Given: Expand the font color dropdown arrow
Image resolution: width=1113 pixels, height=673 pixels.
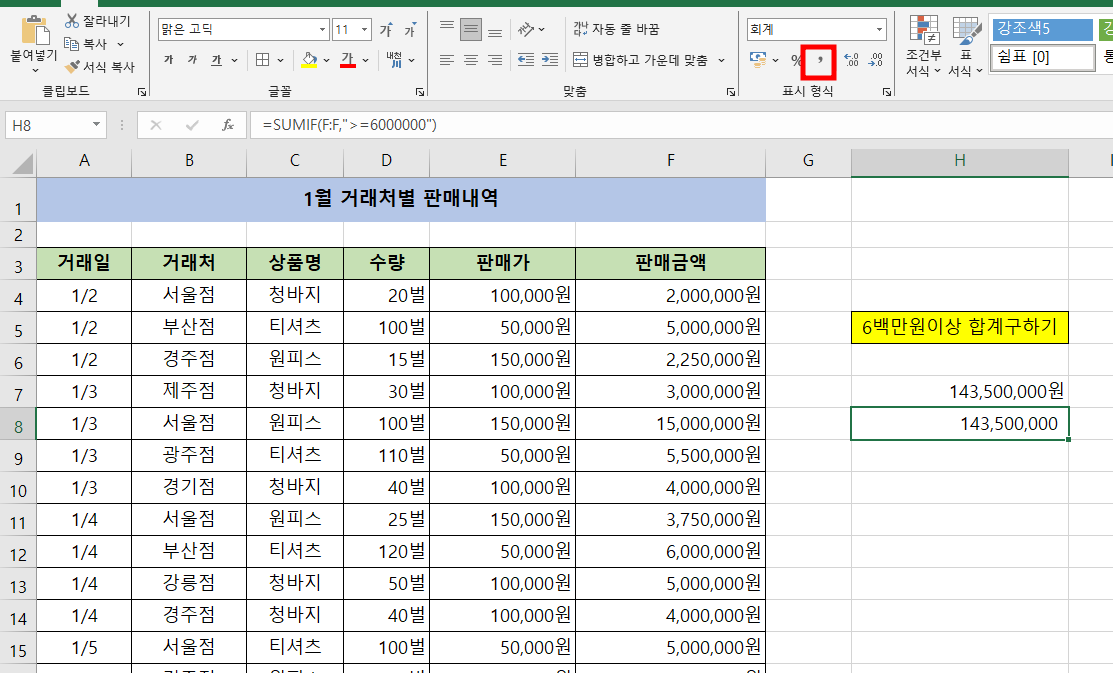Looking at the screenshot, I should [366, 60].
